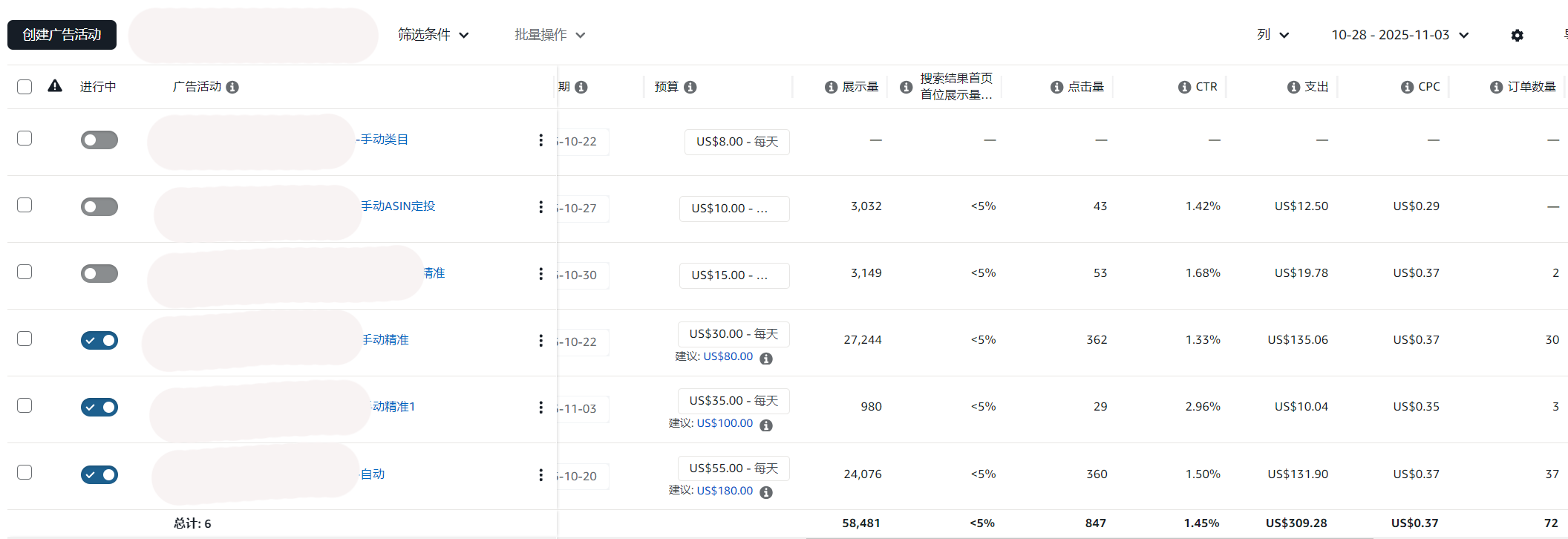1568x539 pixels.
Task: Click the info icon beside 支出 header
Action: (x=1293, y=88)
